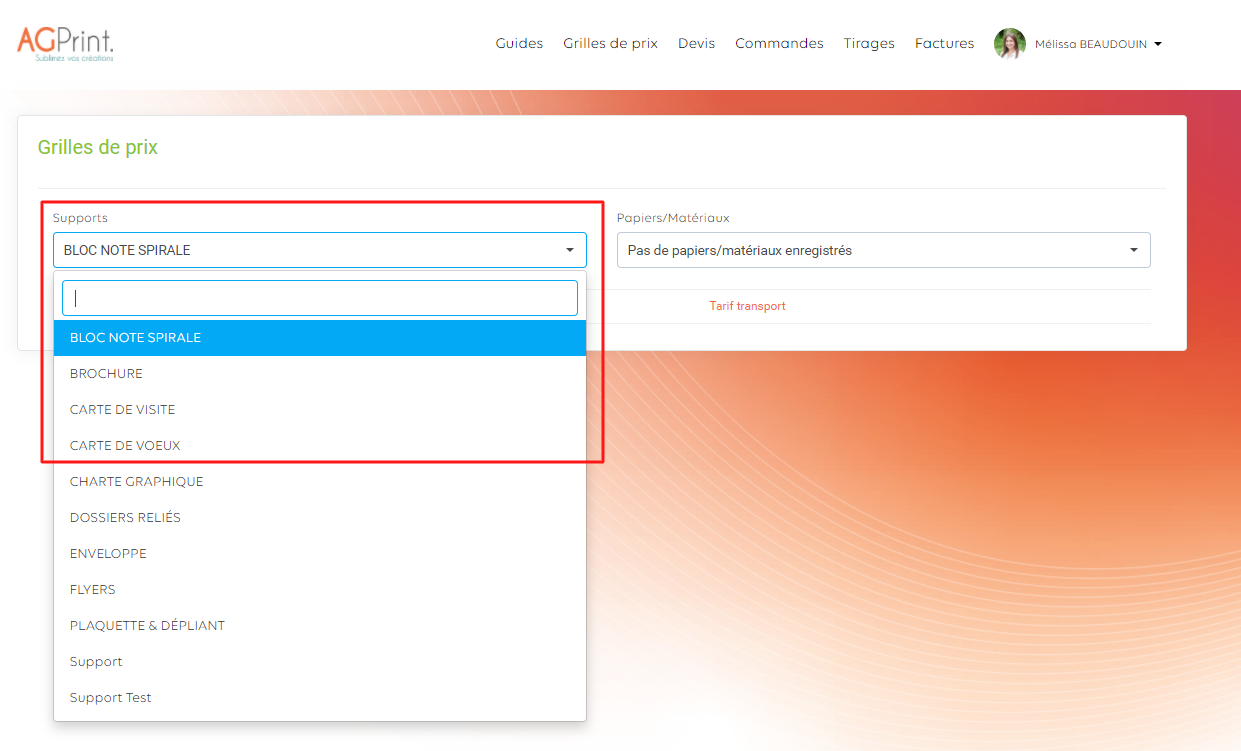
Task: Select PLAQUETTE & DÉPLIANT option
Action: click(147, 626)
